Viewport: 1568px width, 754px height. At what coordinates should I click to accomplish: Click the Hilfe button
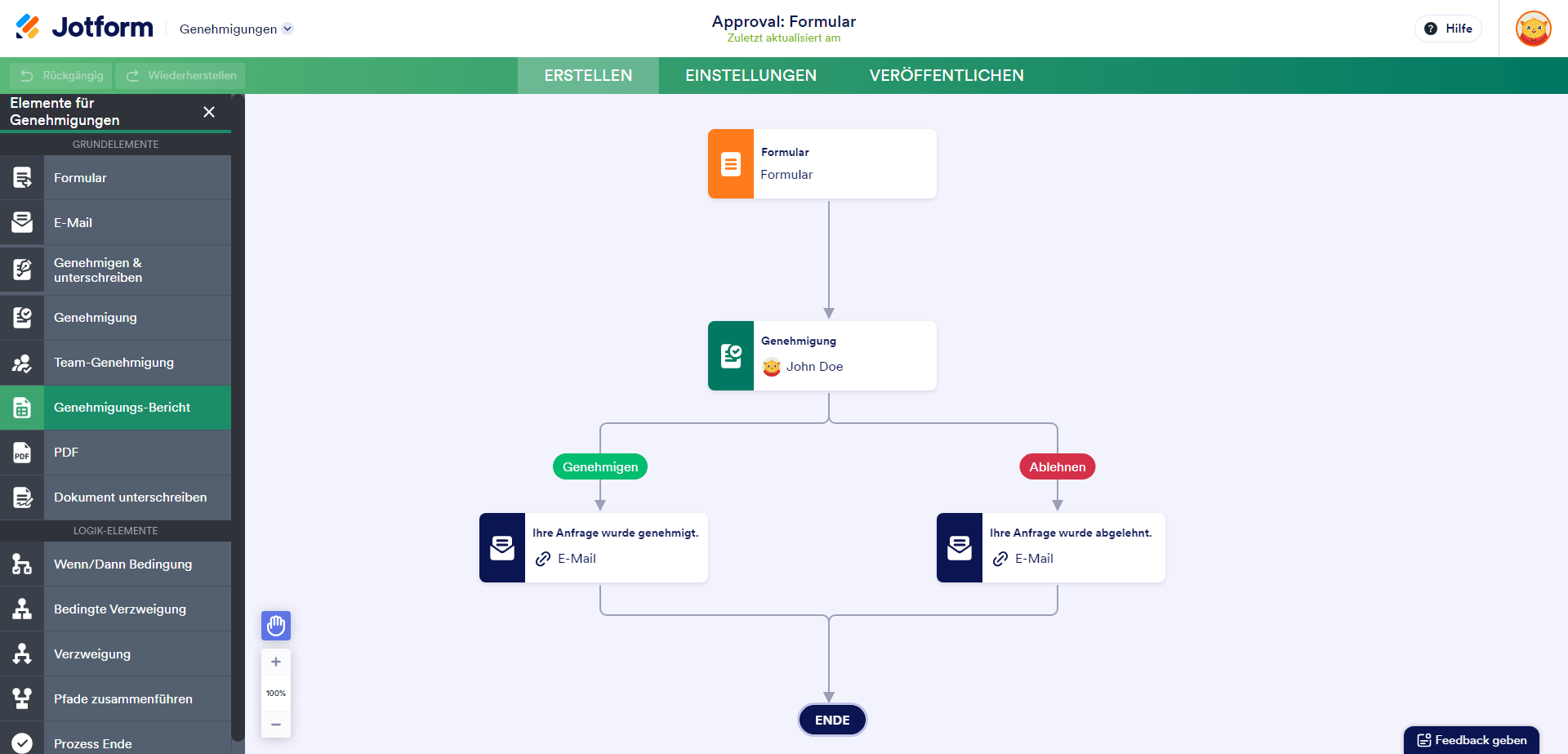1448,29
